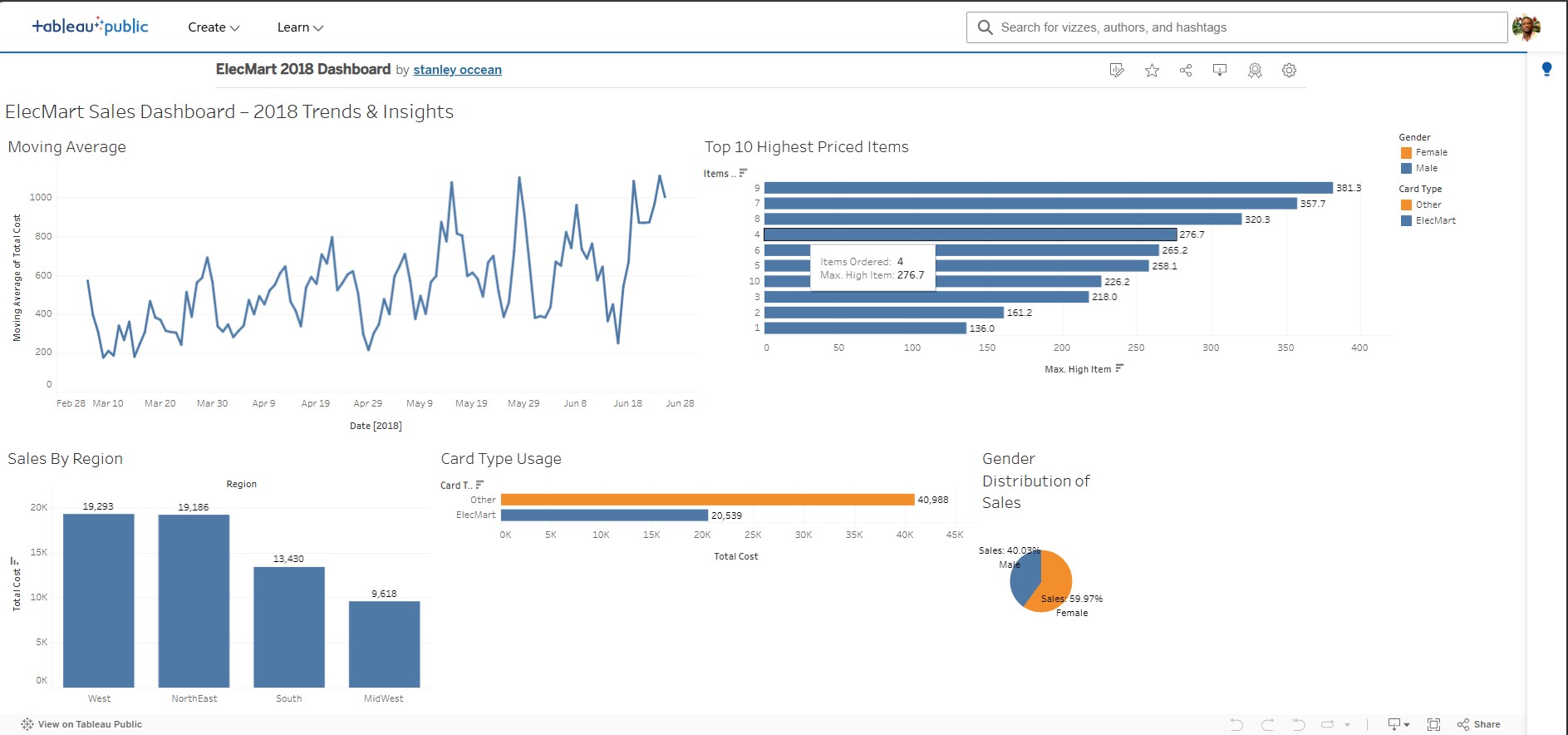Select Male blue swatch in Gender legend
This screenshot has height=735, width=1568.
point(1406,168)
